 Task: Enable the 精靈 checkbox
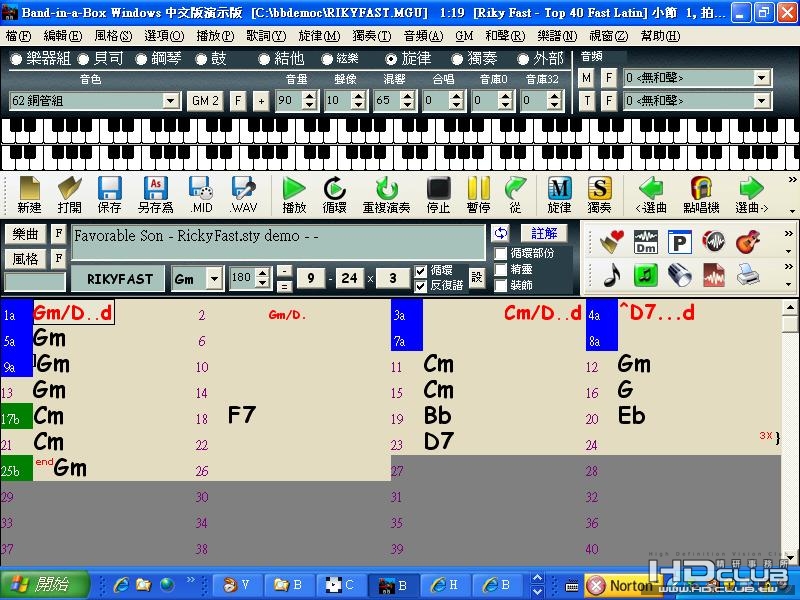coord(501,269)
